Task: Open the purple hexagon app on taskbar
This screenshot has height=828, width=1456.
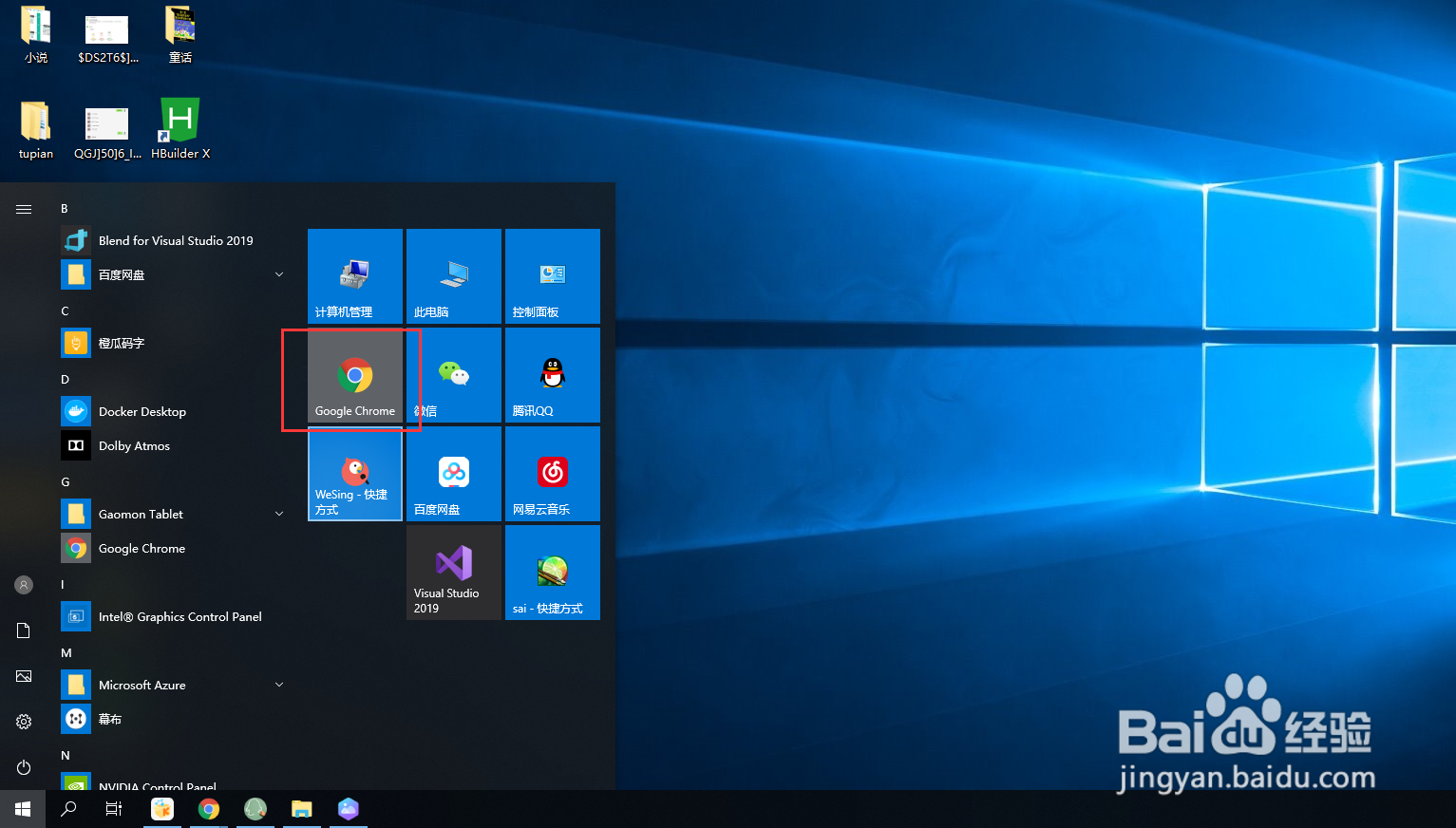Action: [x=349, y=809]
